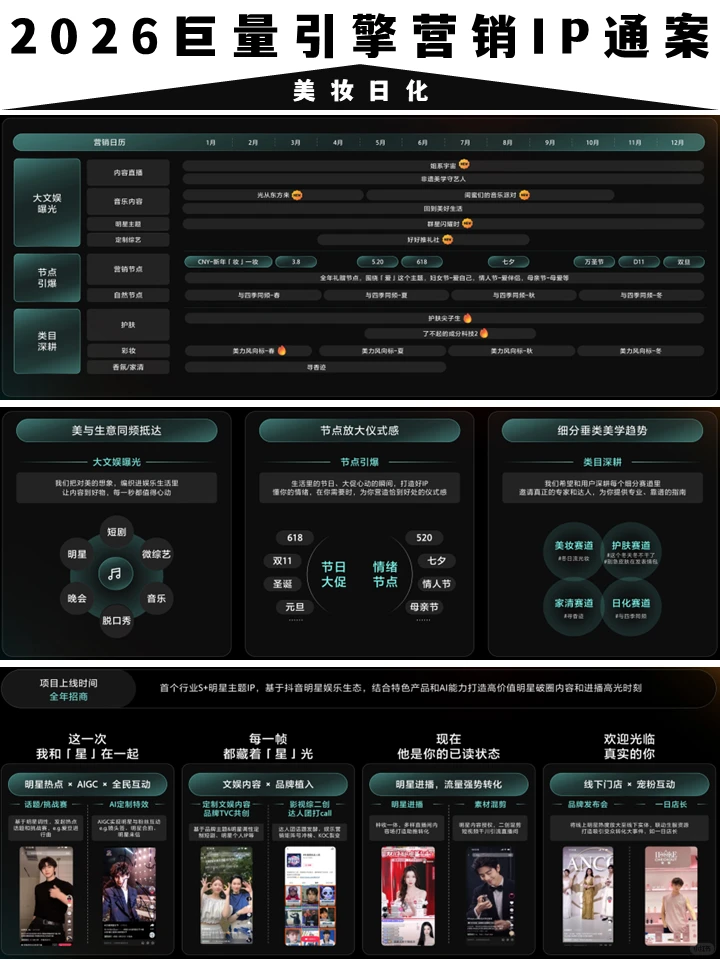Click the NEW badge beside 好好推礼社
This screenshot has height=960, width=720.
click(448, 239)
